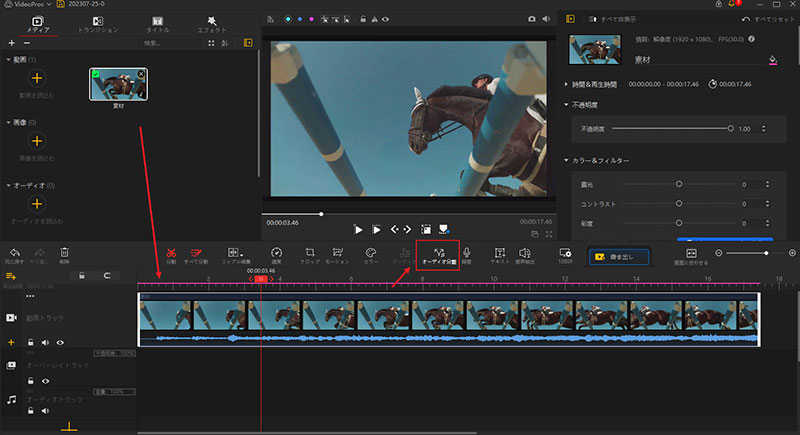Click the media library search field
Viewport: 800px width, 435px height.
point(171,43)
